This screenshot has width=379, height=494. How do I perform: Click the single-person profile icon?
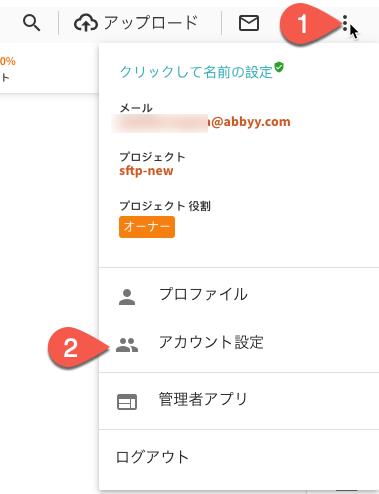[x=127, y=297]
